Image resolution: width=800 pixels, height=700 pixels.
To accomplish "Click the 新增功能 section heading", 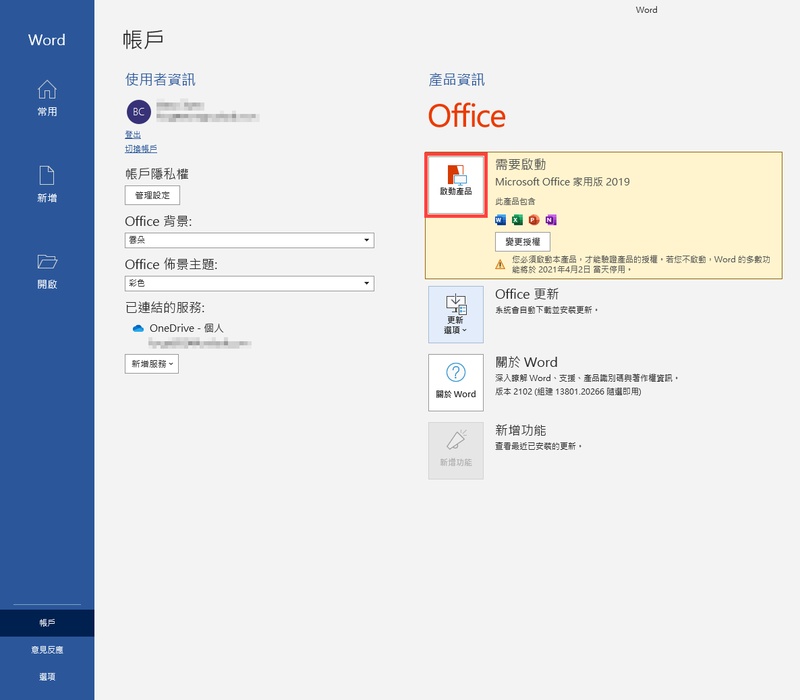I will 520,431.
